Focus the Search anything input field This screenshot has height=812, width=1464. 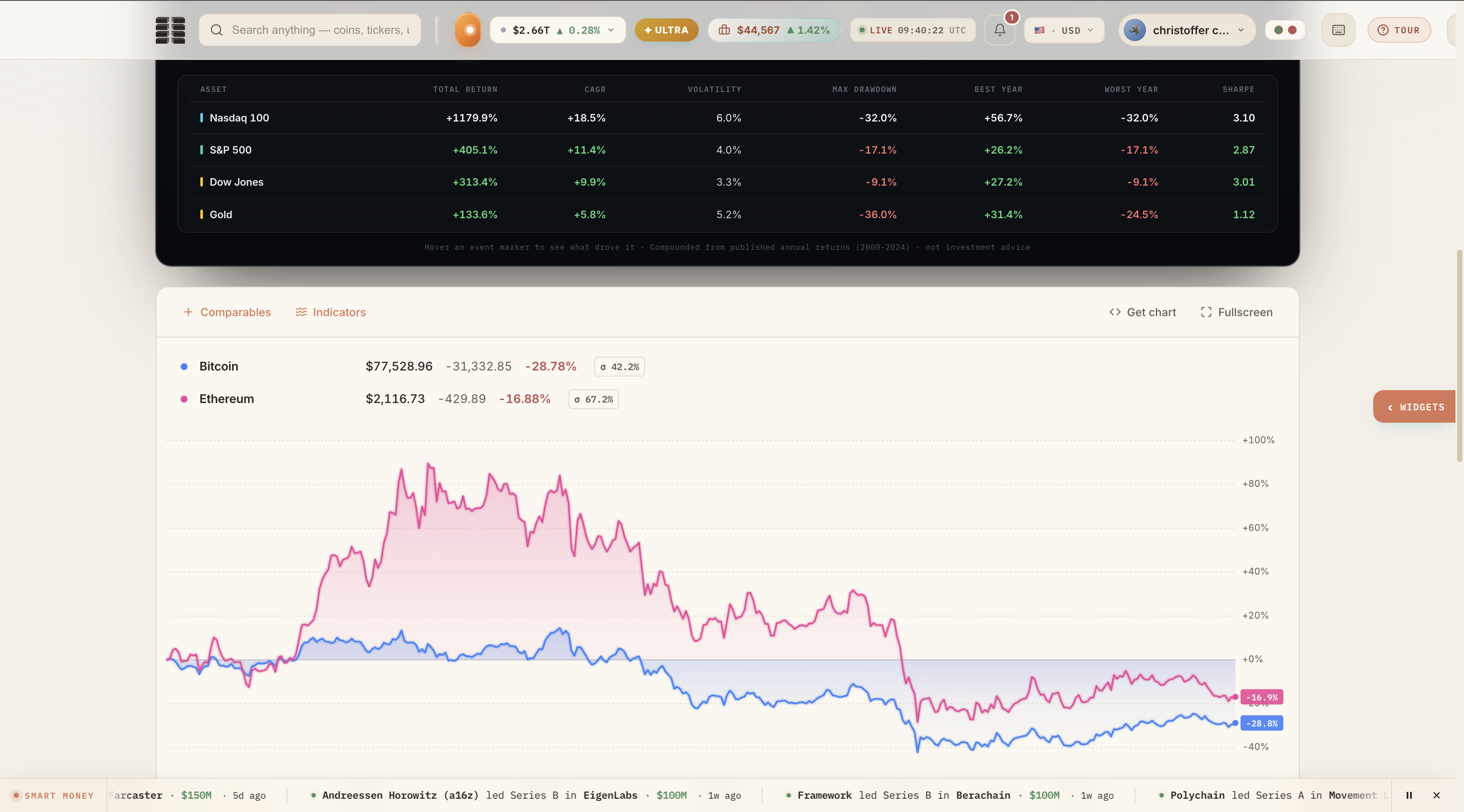tap(310, 30)
